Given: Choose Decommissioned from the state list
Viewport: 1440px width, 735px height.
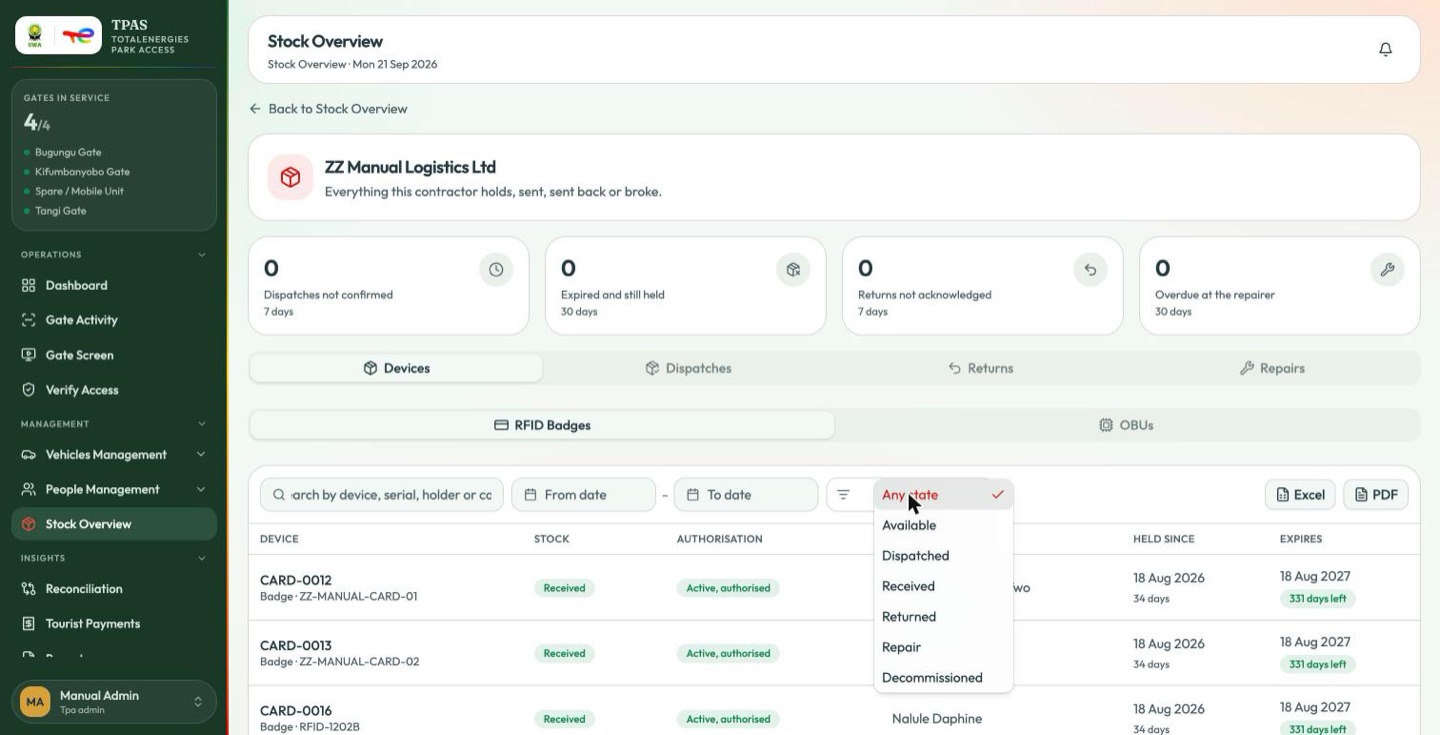Looking at the screenshot, I should click(943, 678).
